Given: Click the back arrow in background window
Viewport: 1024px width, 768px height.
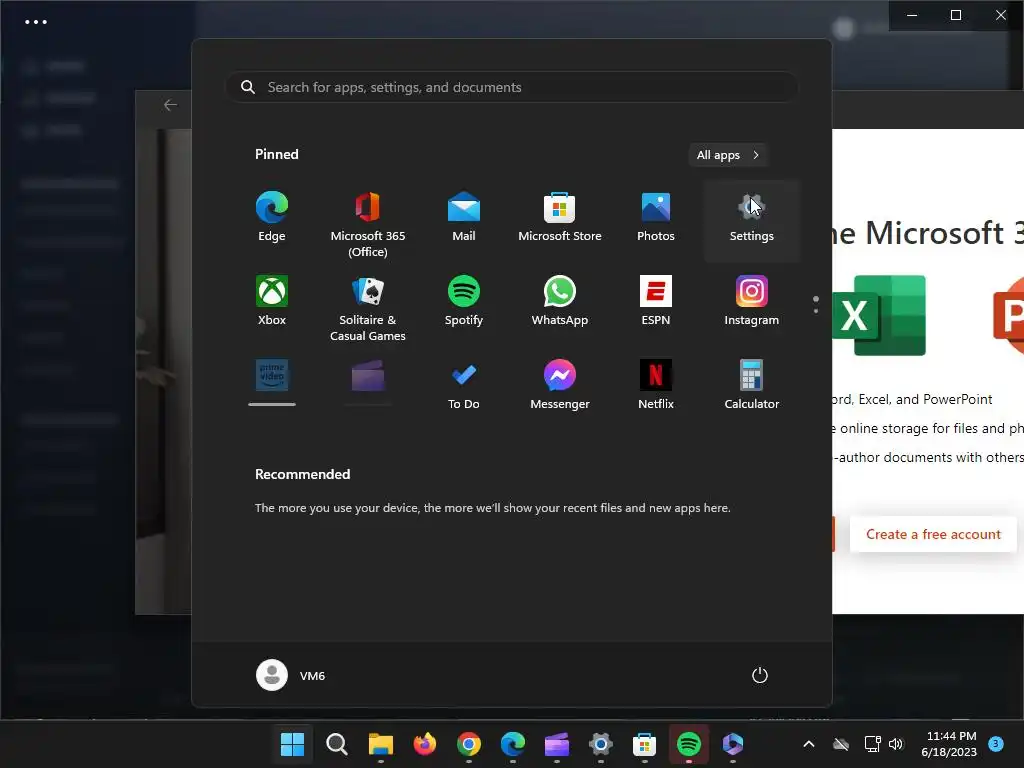Looking at the screenshot, I should (x=170, y=105).
